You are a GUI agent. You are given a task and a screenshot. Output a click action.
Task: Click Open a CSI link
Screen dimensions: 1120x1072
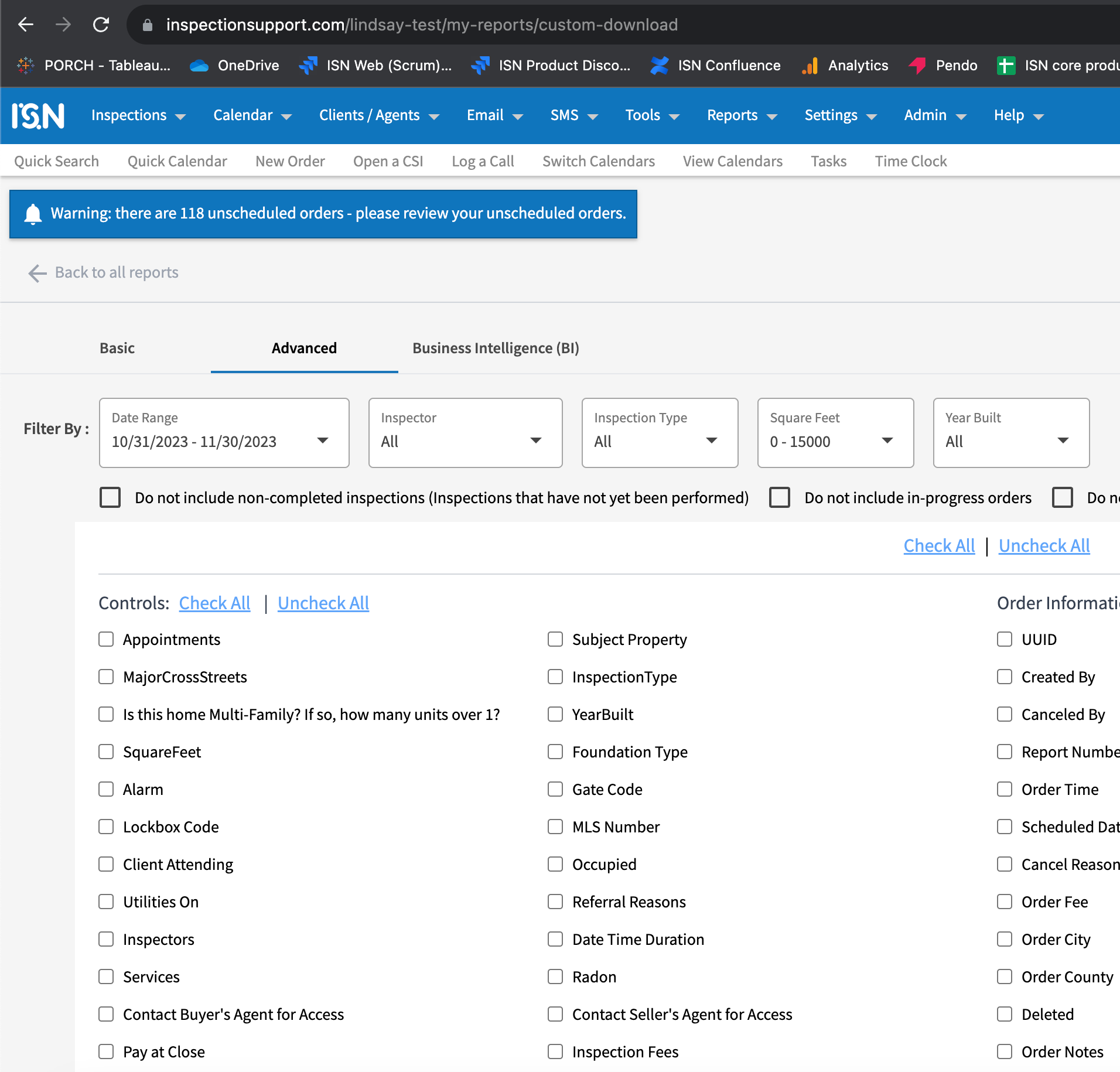pyautogui.click(x=388, y=161)
